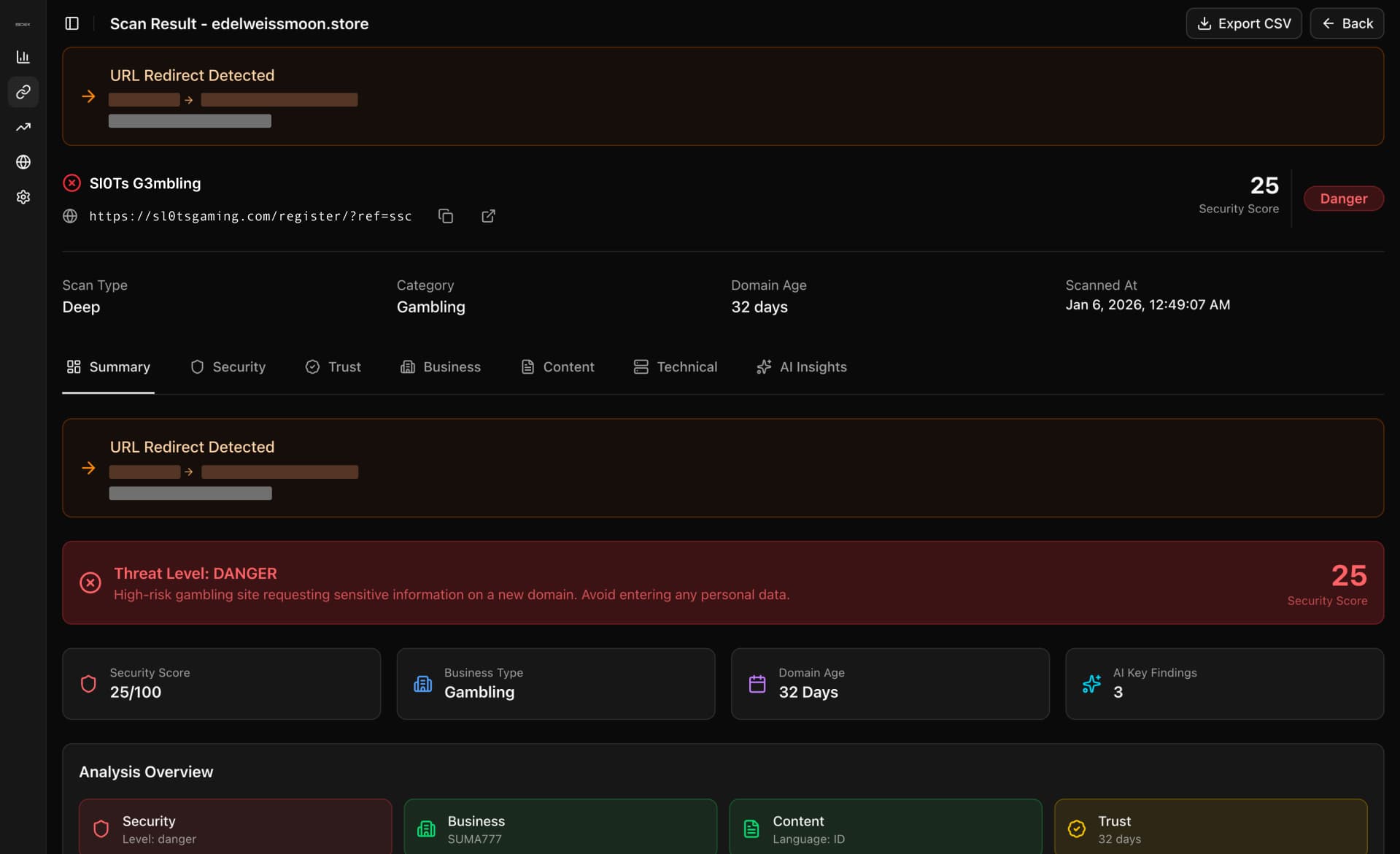The height and width of the screenshot is (854, 1400).
Task: Open the settings gear icon
Action: (x=23, y=197)
